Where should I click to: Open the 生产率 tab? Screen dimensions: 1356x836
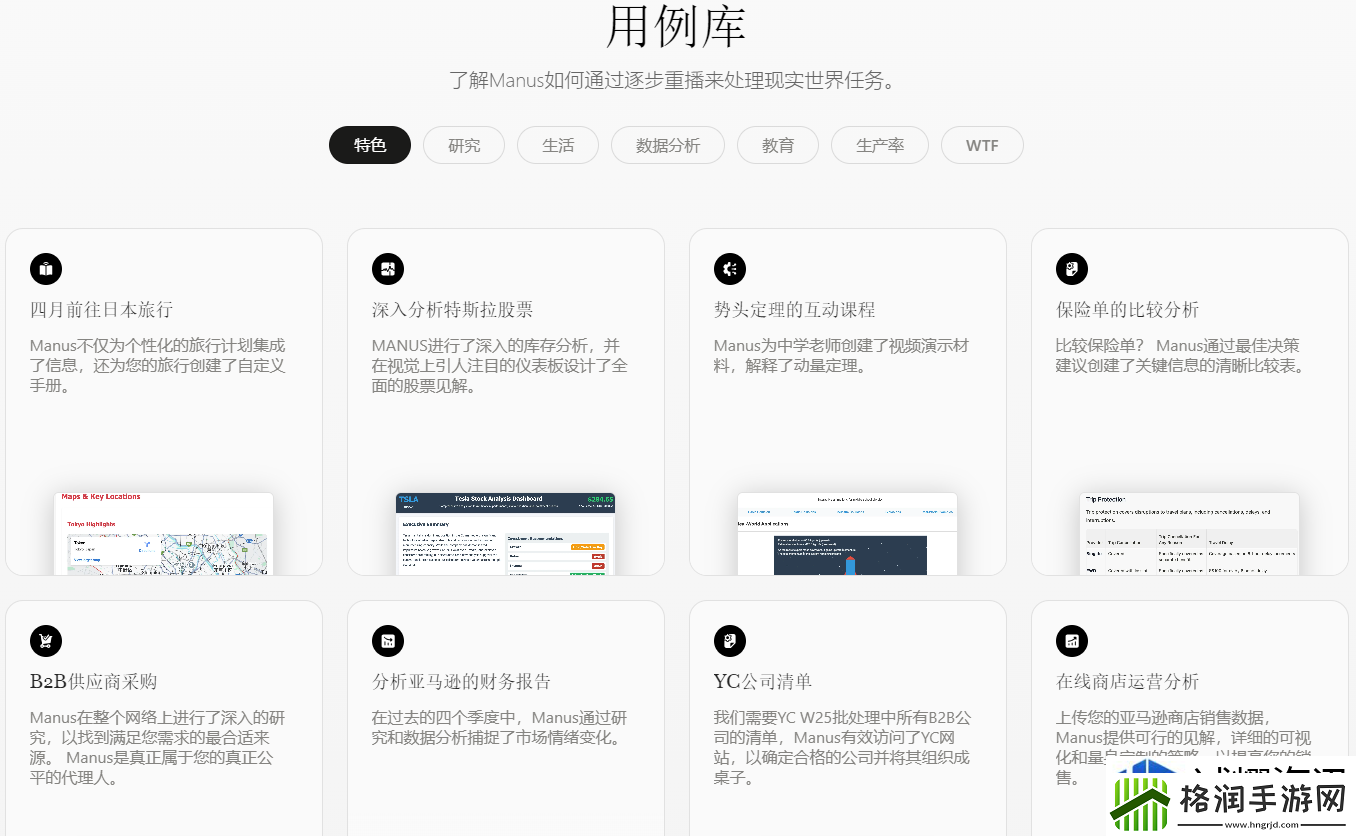point(880,145)
